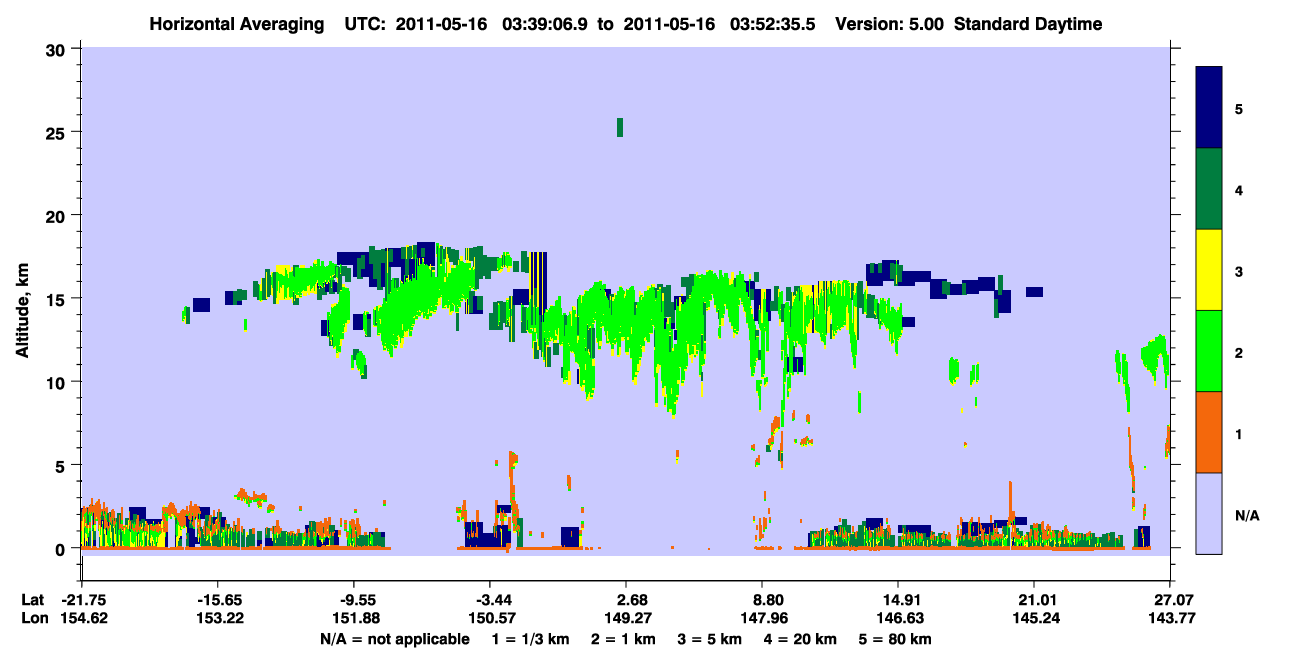Click the yellow colorbar segment labeled 3
This screenshot has height=667, width=1300.
tap(1209, 270)
